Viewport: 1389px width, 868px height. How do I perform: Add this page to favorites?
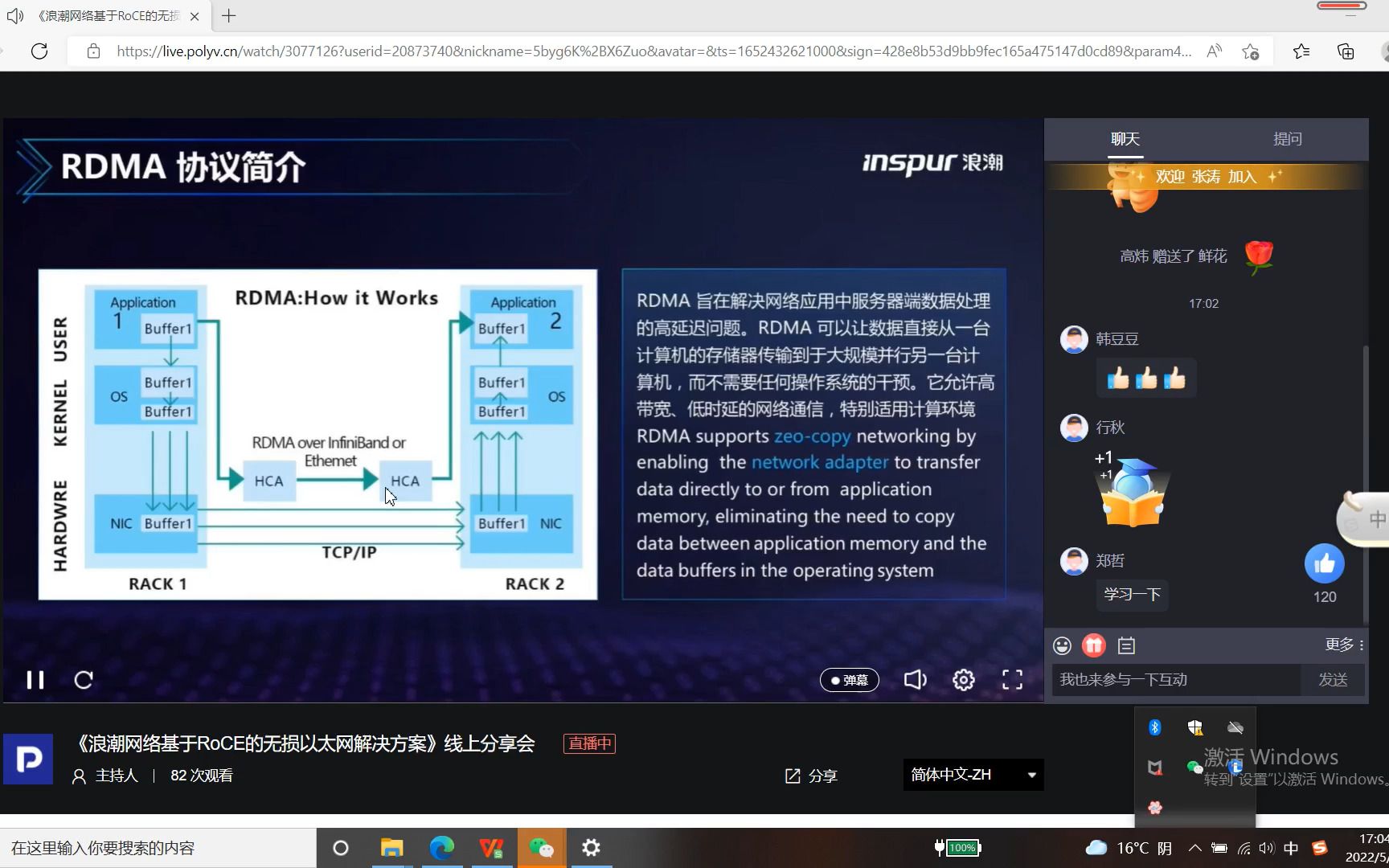tap(1251, 51)
